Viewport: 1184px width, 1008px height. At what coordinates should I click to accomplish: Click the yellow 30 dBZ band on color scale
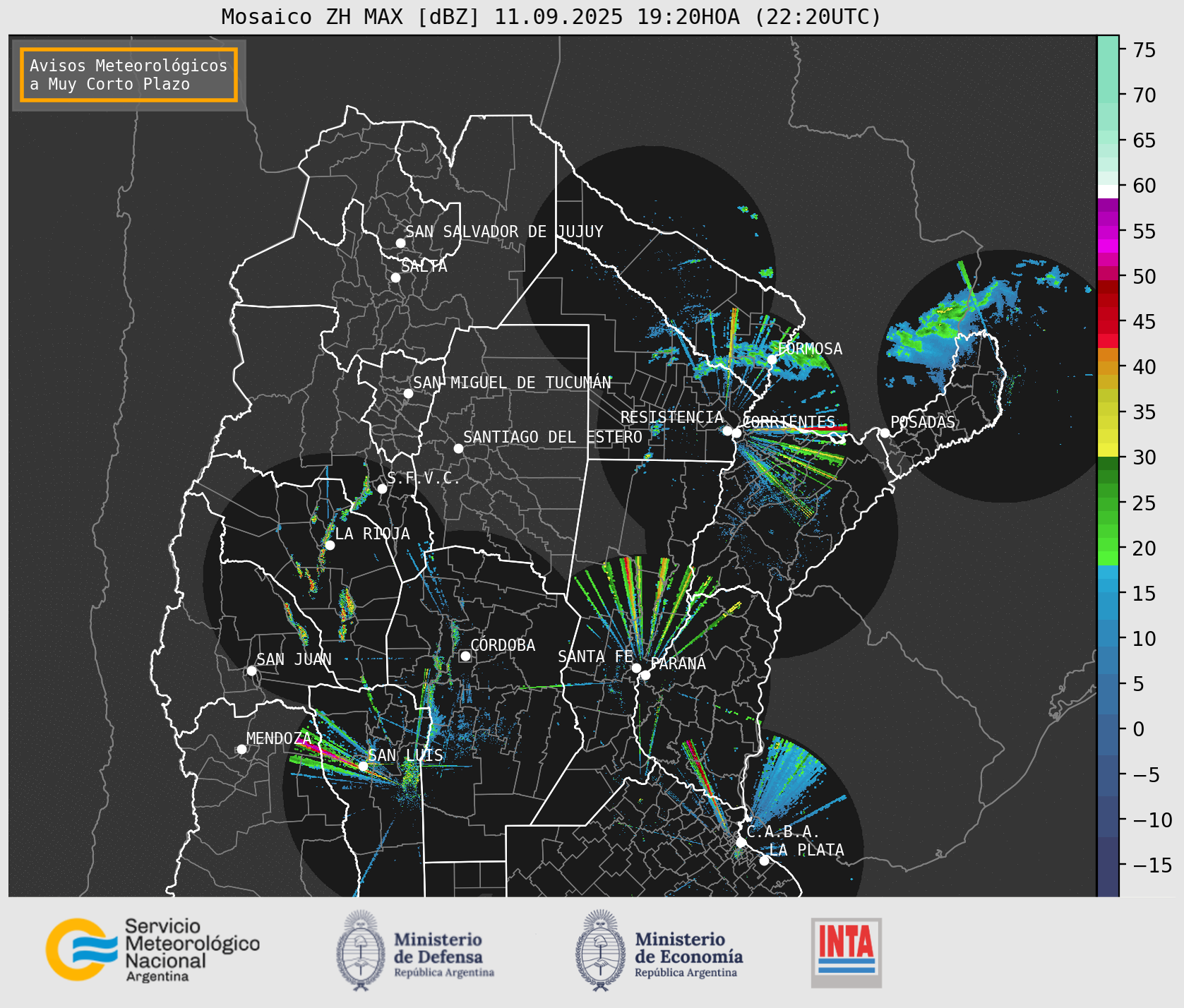[1108, 450]
